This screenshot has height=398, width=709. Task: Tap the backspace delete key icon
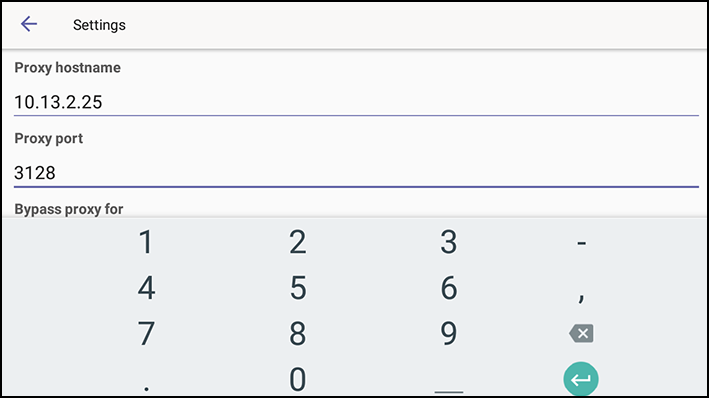[x=581, y=334]
